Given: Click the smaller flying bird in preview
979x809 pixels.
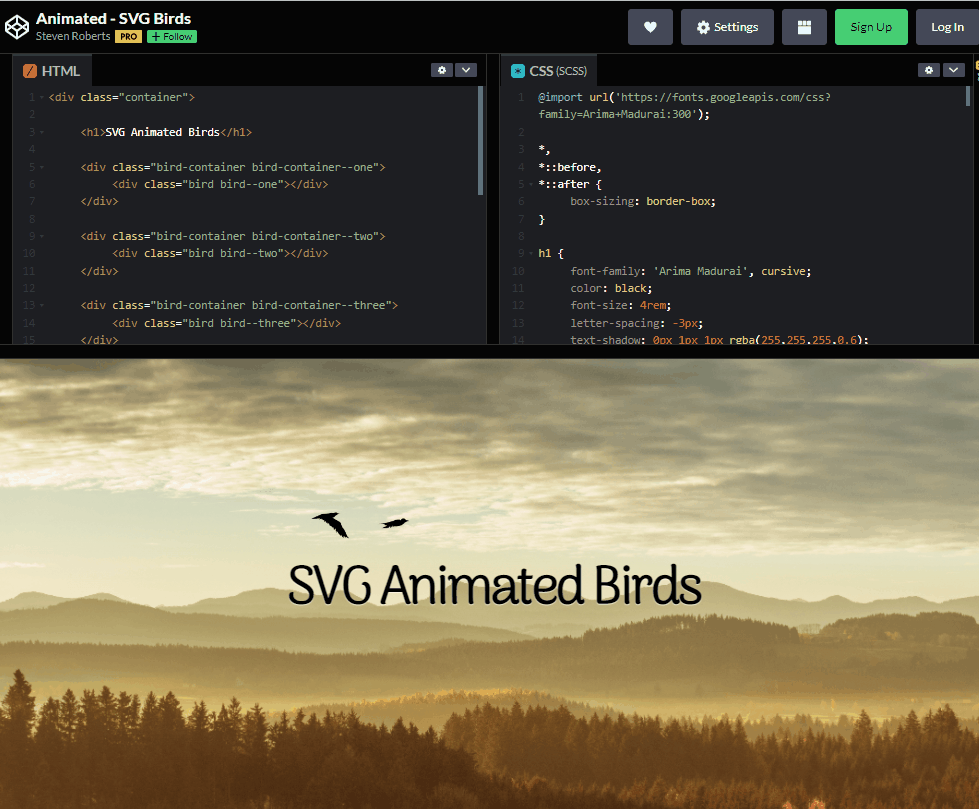Looking at the screenshot, I should (x=395, y=522).
